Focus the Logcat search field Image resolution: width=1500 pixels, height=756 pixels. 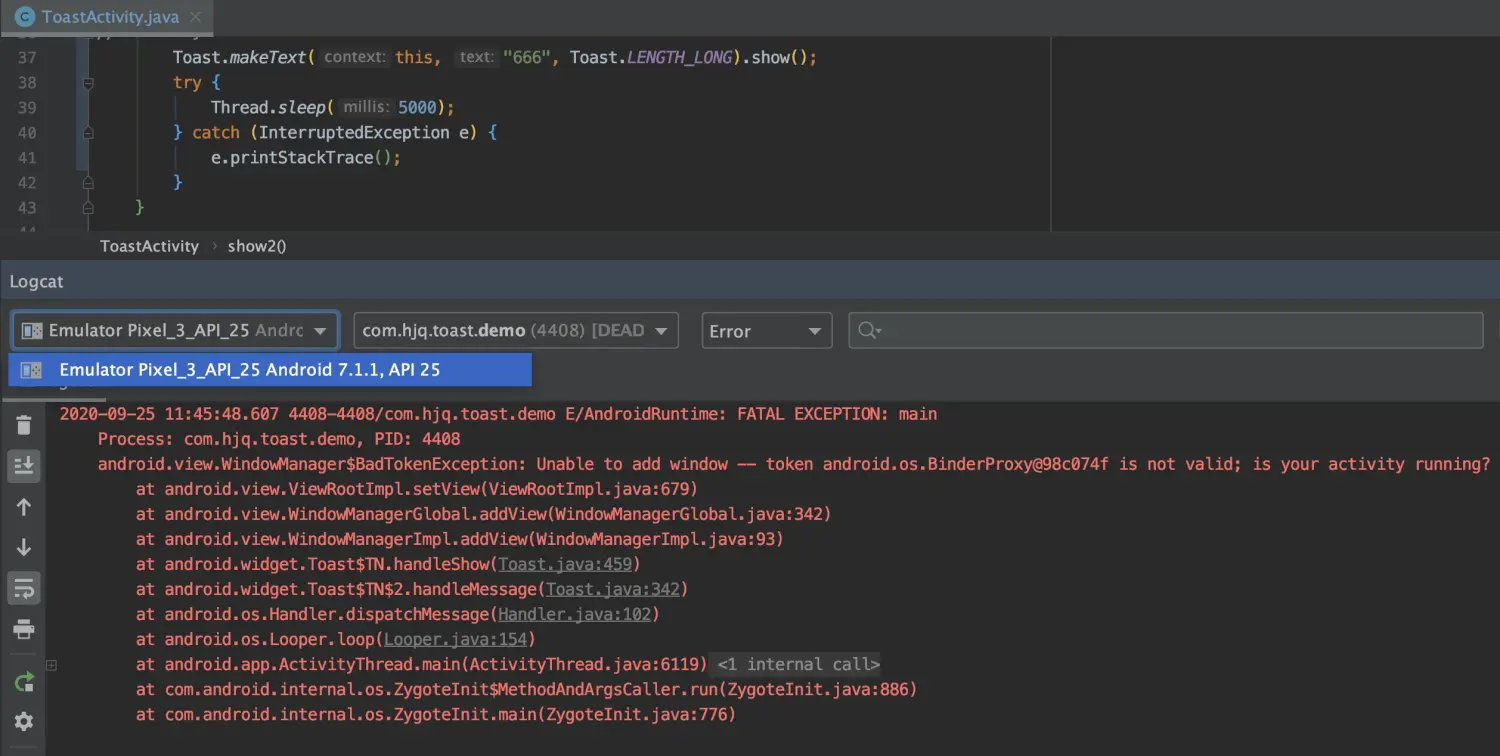tap(1166, 331)
